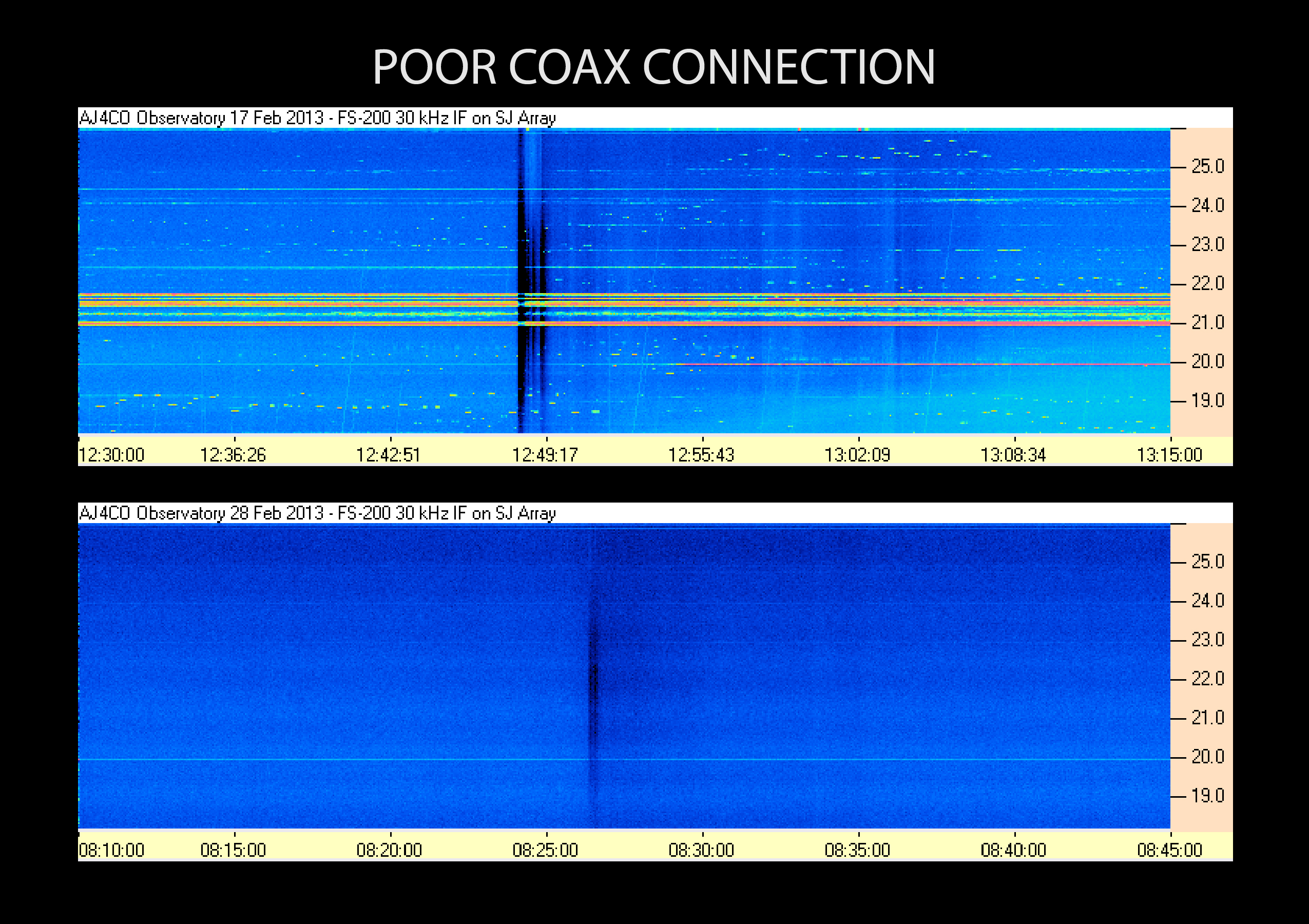The image size is (1309, 924).
Task: Select the 12:49:17 time axis marker
Action: click(x=545, y=455)
